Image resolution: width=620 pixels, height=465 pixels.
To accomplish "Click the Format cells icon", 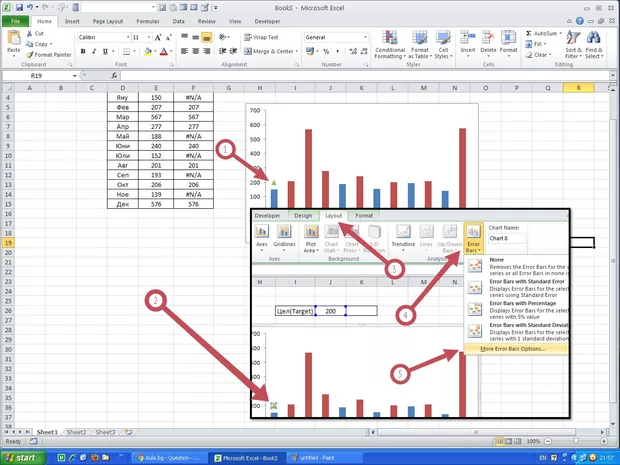I will [508, 38].
